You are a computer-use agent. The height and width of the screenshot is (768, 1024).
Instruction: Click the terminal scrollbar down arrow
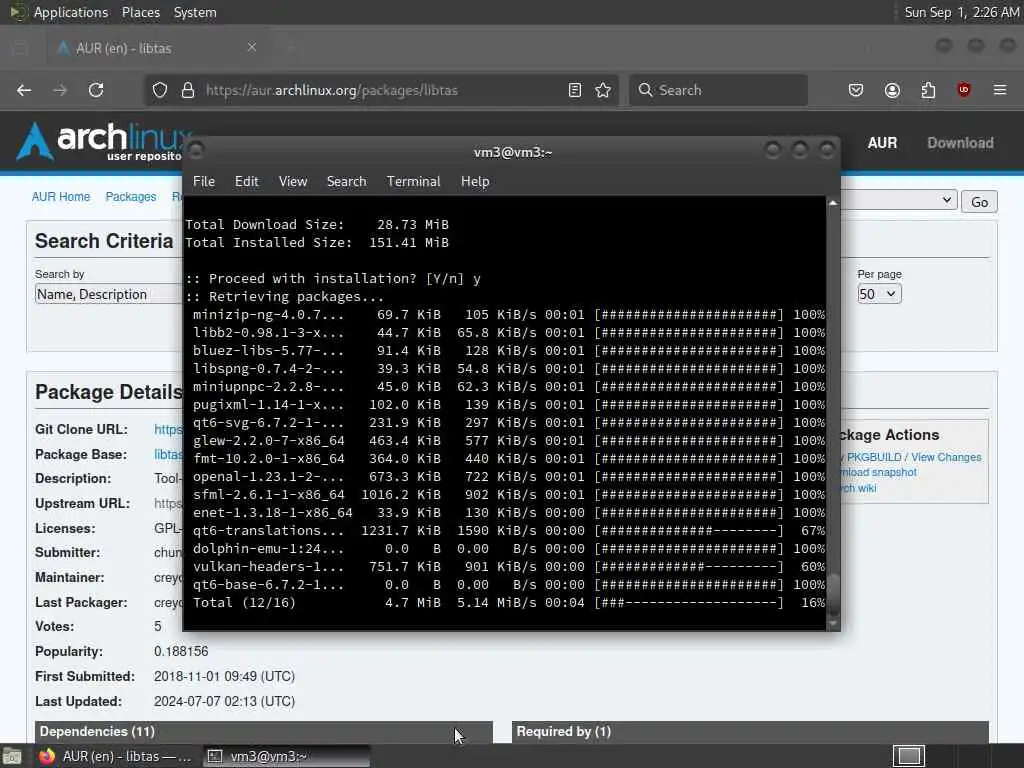(833, 624)
